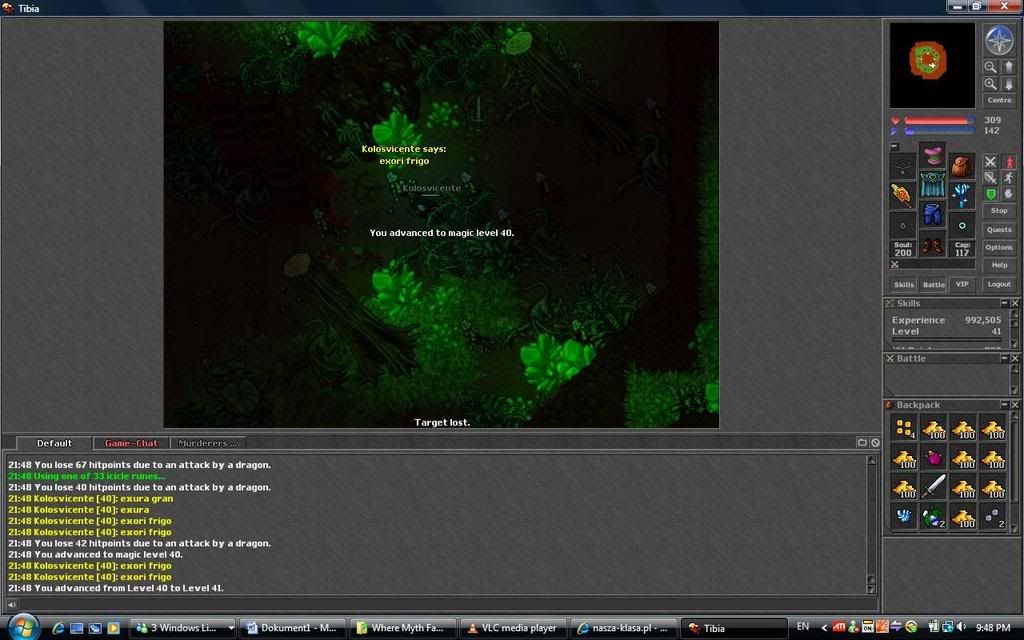Image resolution: width=1024 pixels, height=640 pixels.
Task: Toggle stand mode with the red figure
Action: click(x=1008, y=161)
